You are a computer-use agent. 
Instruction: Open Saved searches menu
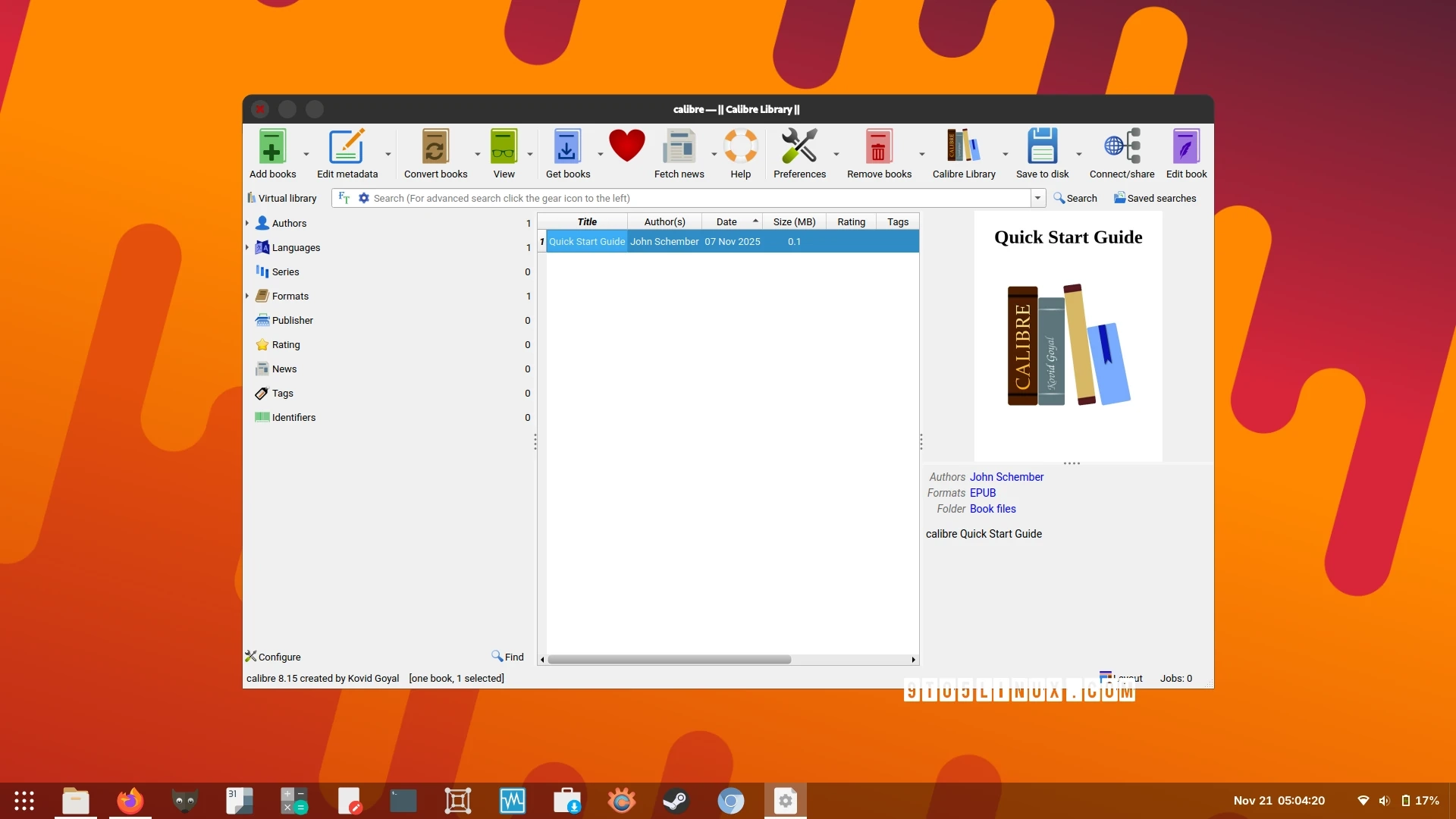tap(1154, 198)
